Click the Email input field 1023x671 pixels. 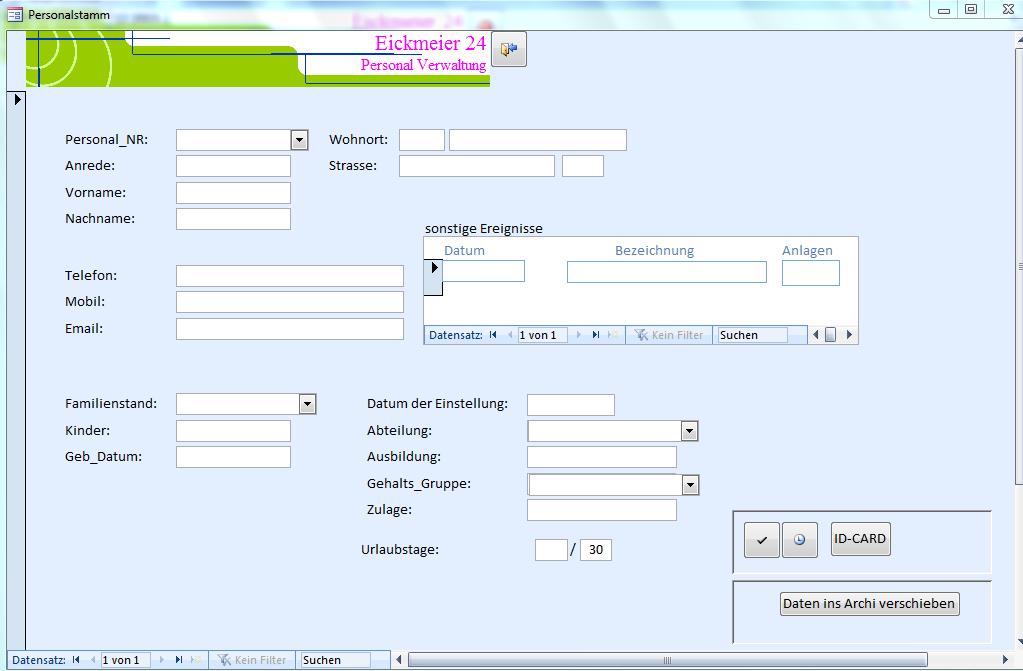(x=290, y=328)
